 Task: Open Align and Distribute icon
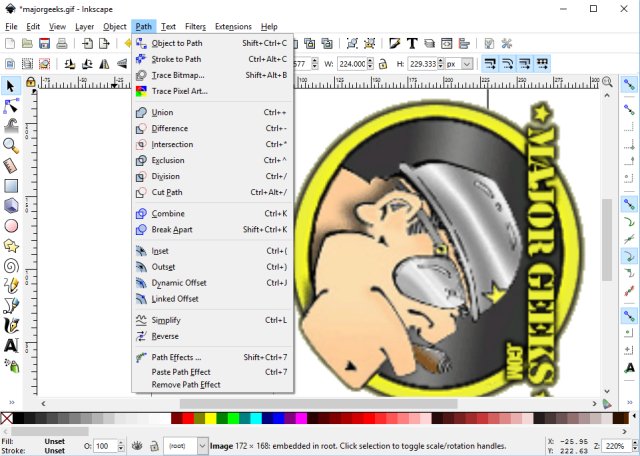pyautogui.click(x=464, y=43)
